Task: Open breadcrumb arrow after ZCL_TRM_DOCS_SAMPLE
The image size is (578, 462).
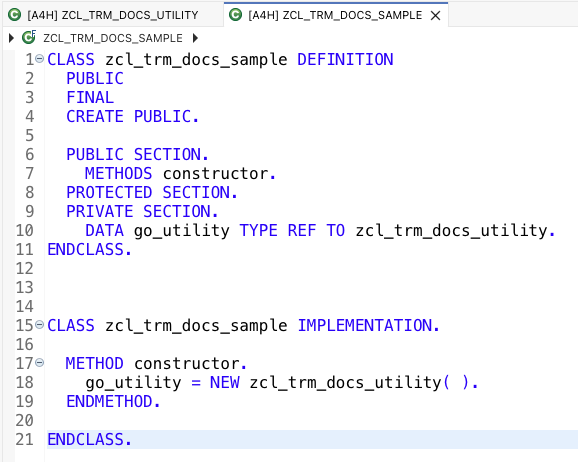Action: pyautogui.click(x=195, y=38)
